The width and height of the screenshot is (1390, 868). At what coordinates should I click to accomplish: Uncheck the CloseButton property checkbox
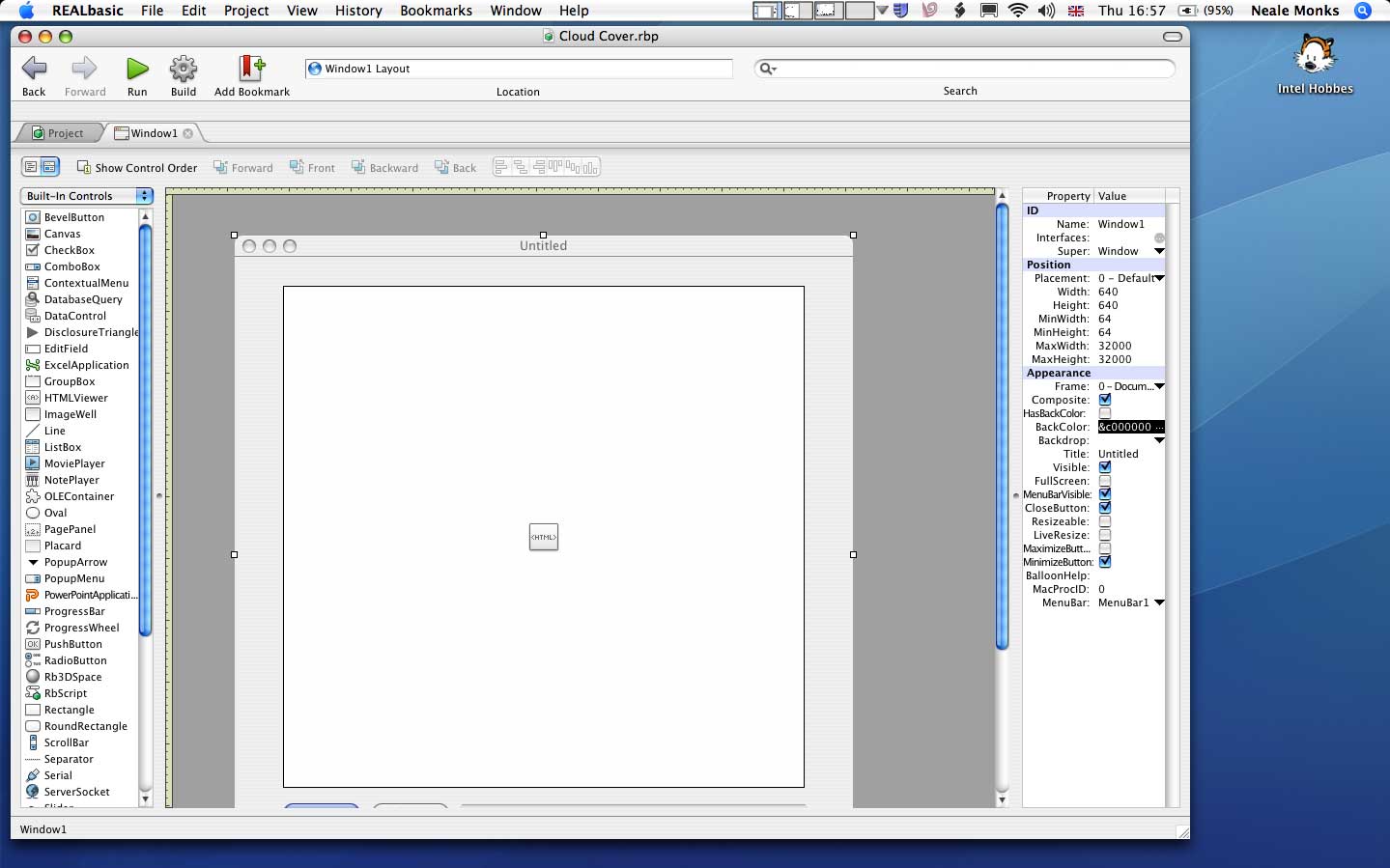point(1105,508)
